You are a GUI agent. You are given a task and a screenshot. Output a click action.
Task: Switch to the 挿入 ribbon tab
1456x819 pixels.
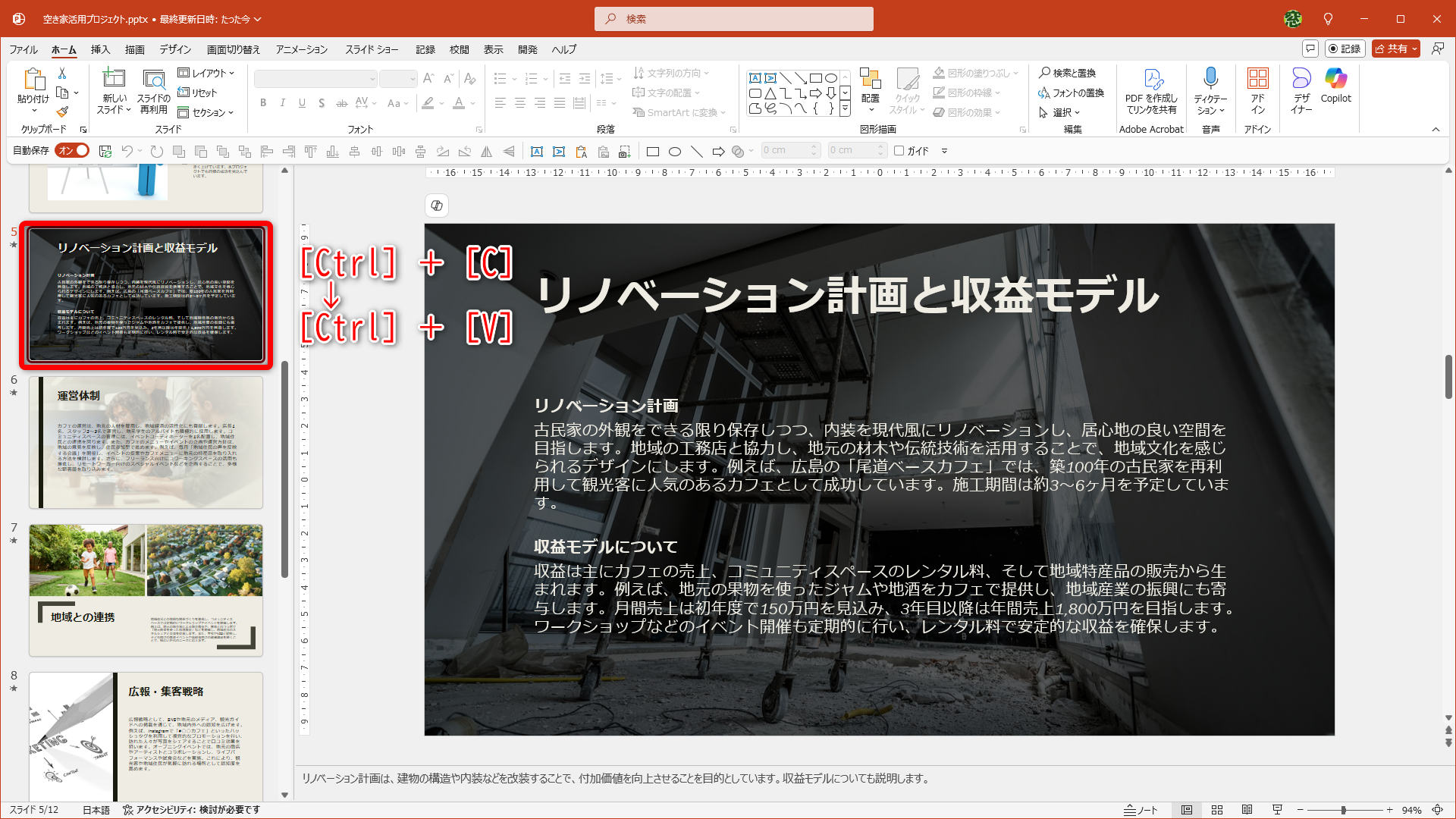tap(100, 49)
